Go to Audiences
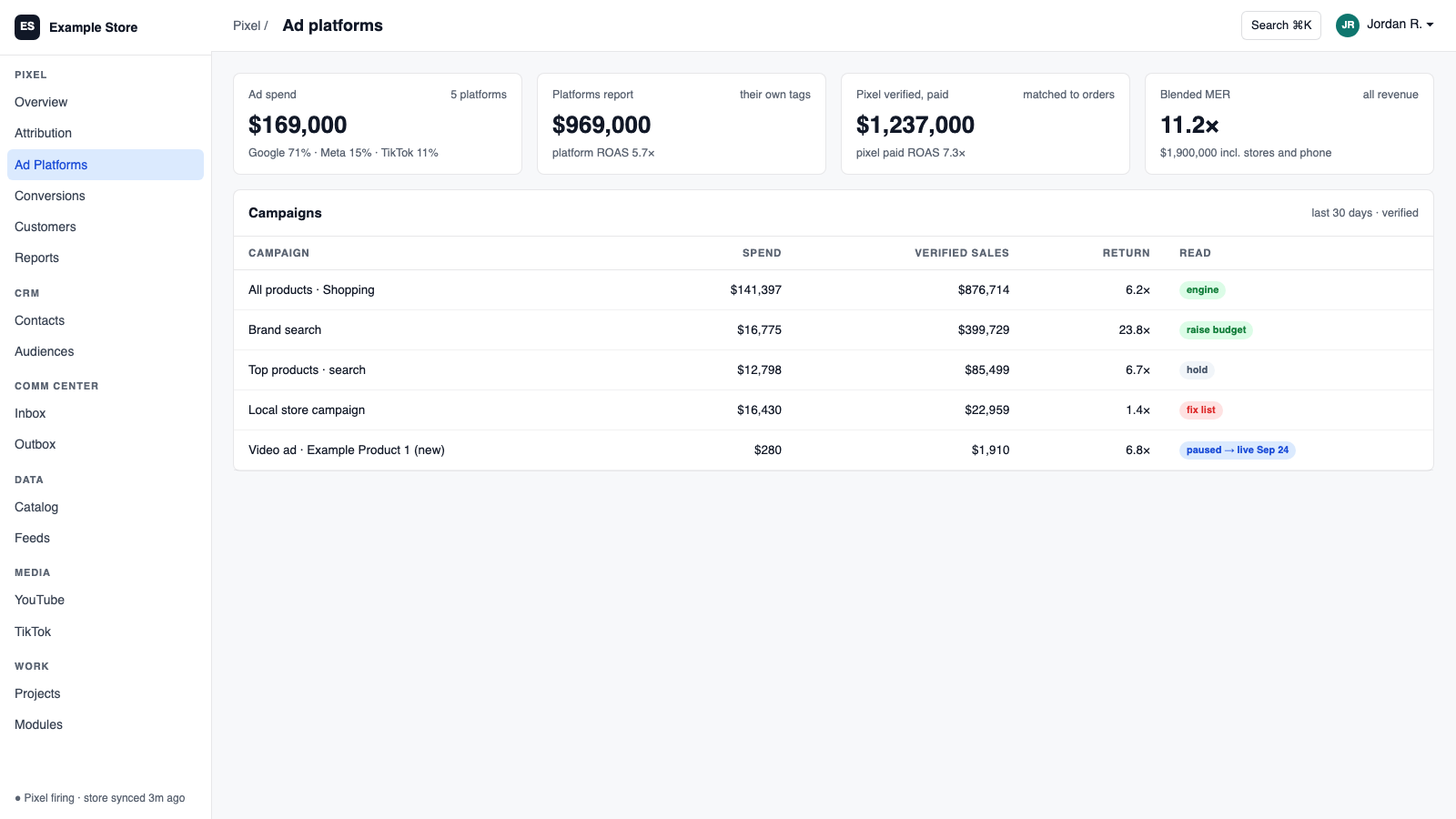Image resolution: width=1456 pixels, height=819 pixels. pos(106,351)
